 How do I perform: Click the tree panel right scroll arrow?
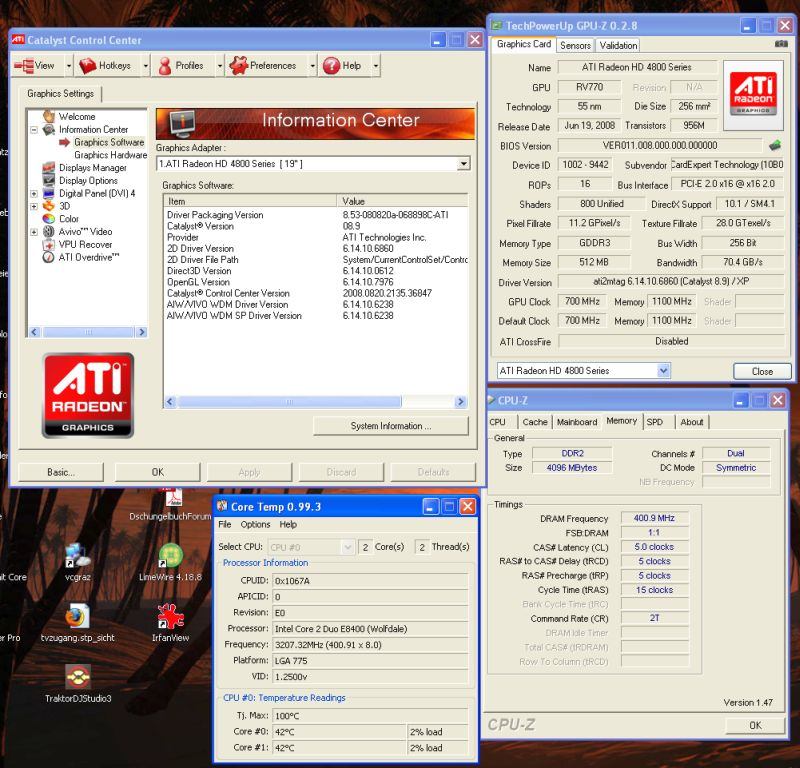(142, 332)
